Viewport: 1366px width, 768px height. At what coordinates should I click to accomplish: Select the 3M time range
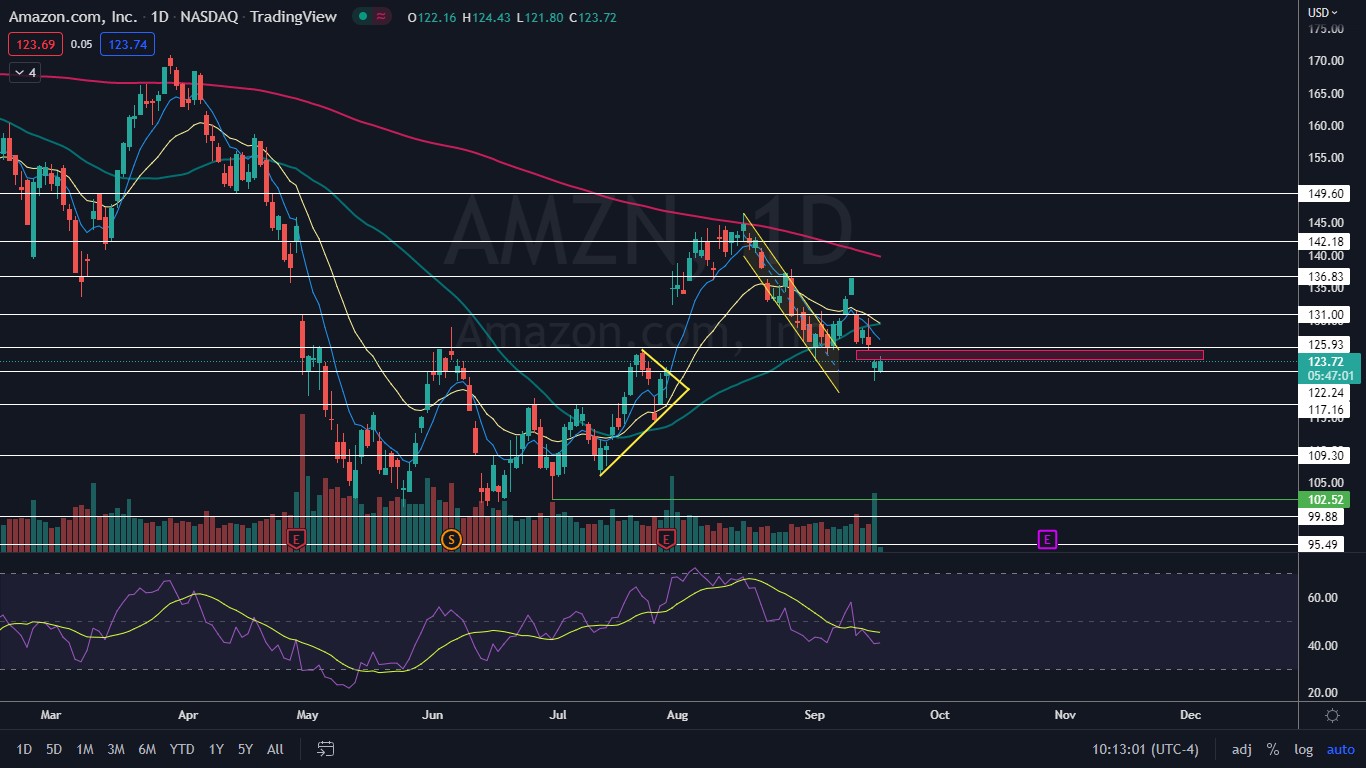click(x=116, y=749)
